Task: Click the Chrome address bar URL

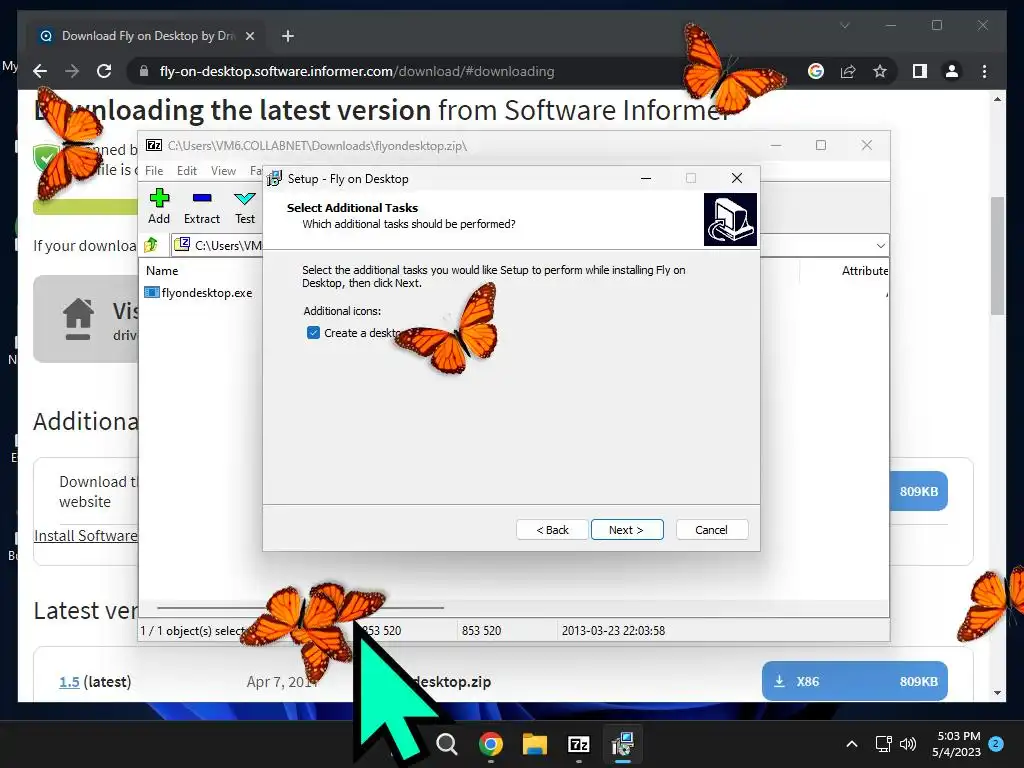Action: (357, 71)
